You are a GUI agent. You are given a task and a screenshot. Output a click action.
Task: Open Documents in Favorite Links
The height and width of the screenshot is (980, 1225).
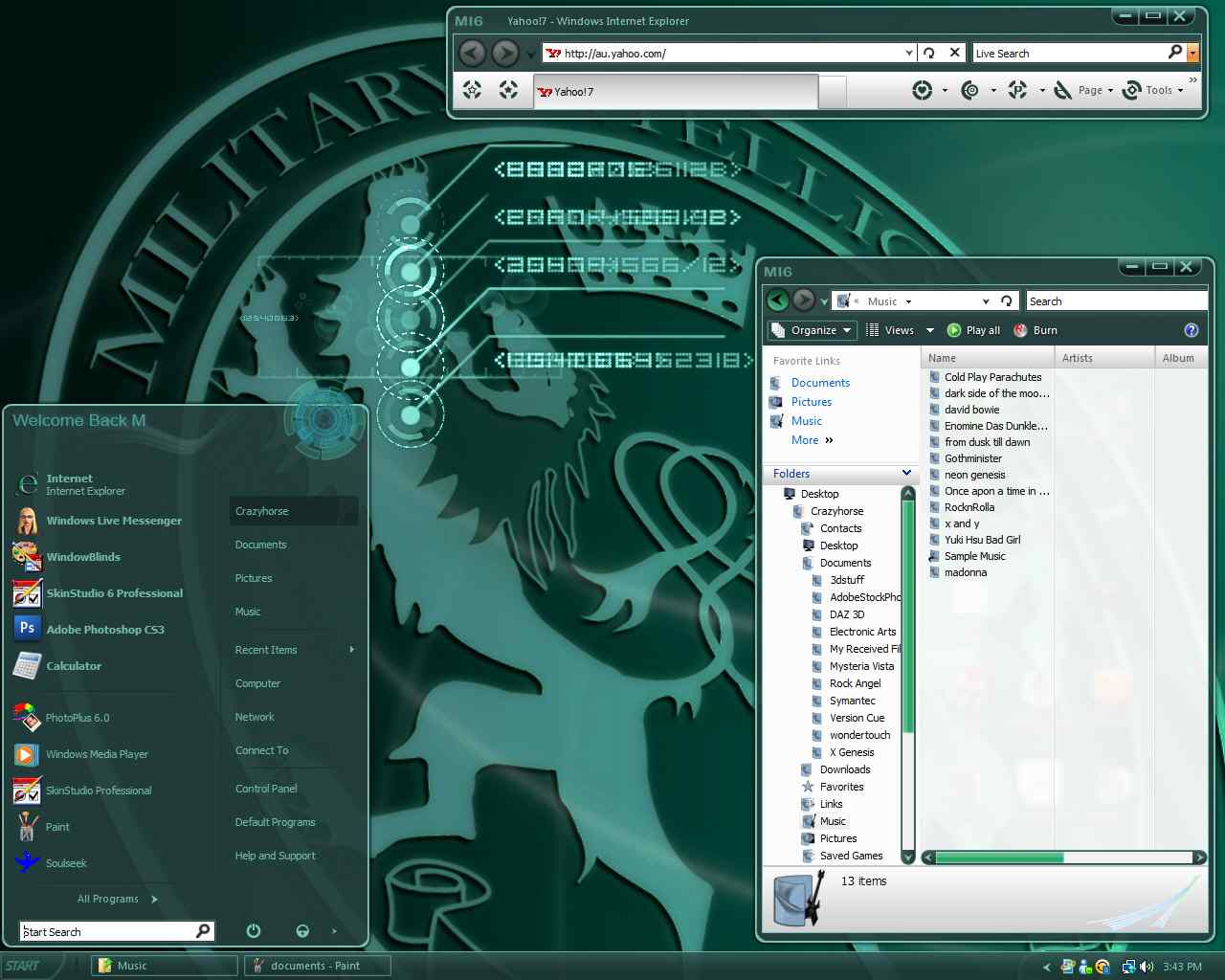point(820,383)
